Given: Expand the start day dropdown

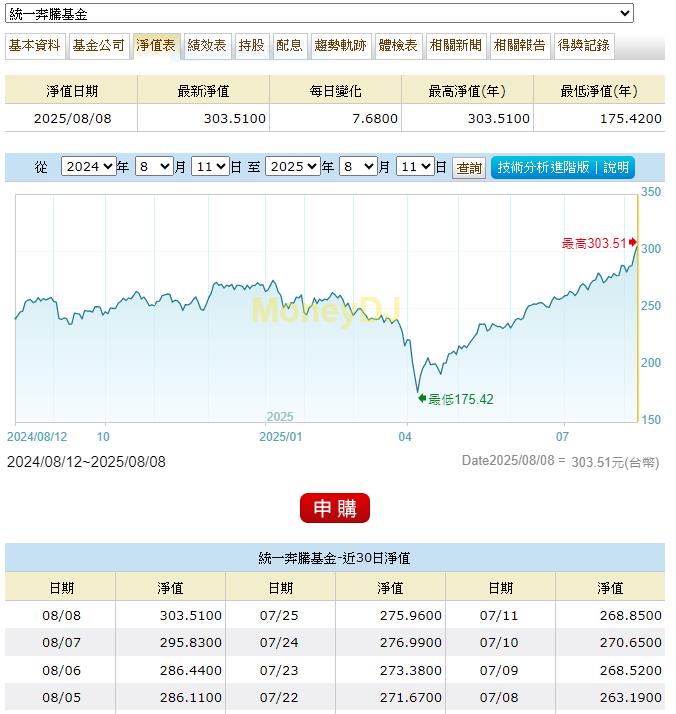Looking at the screenshot, I should click(x=210, y=167).
